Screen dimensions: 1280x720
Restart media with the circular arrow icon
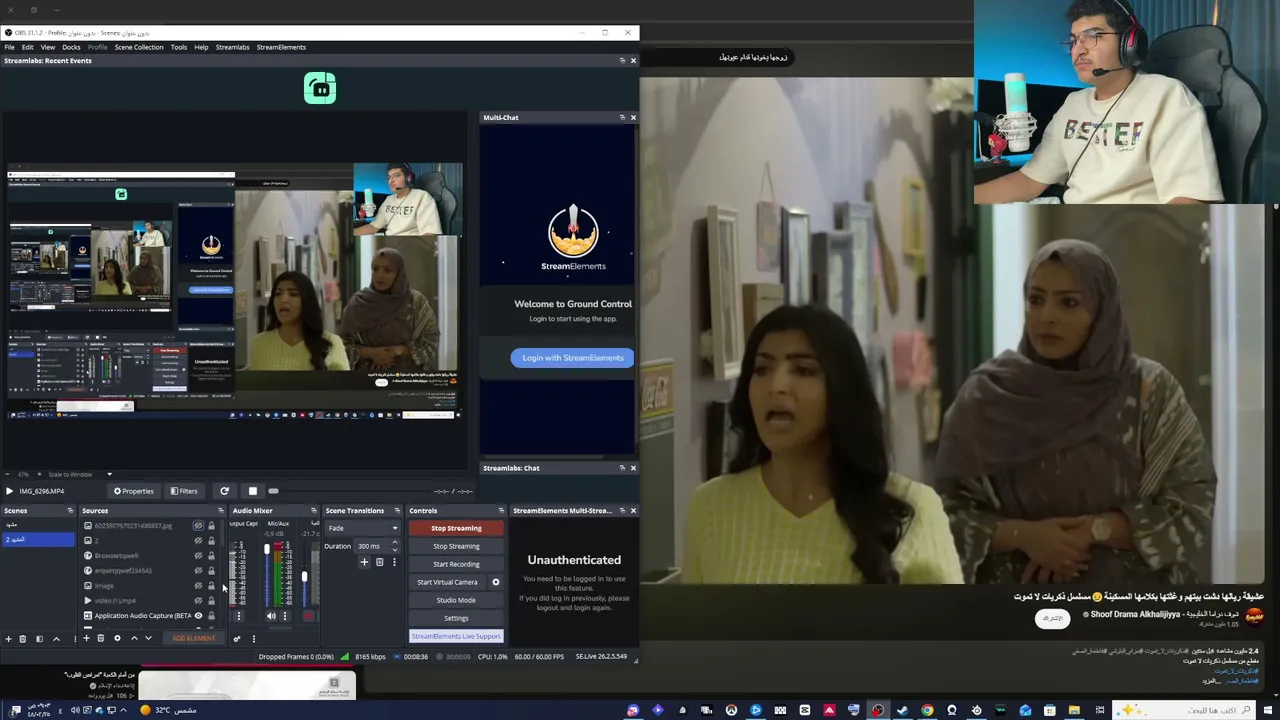click(x=224, y=491)
